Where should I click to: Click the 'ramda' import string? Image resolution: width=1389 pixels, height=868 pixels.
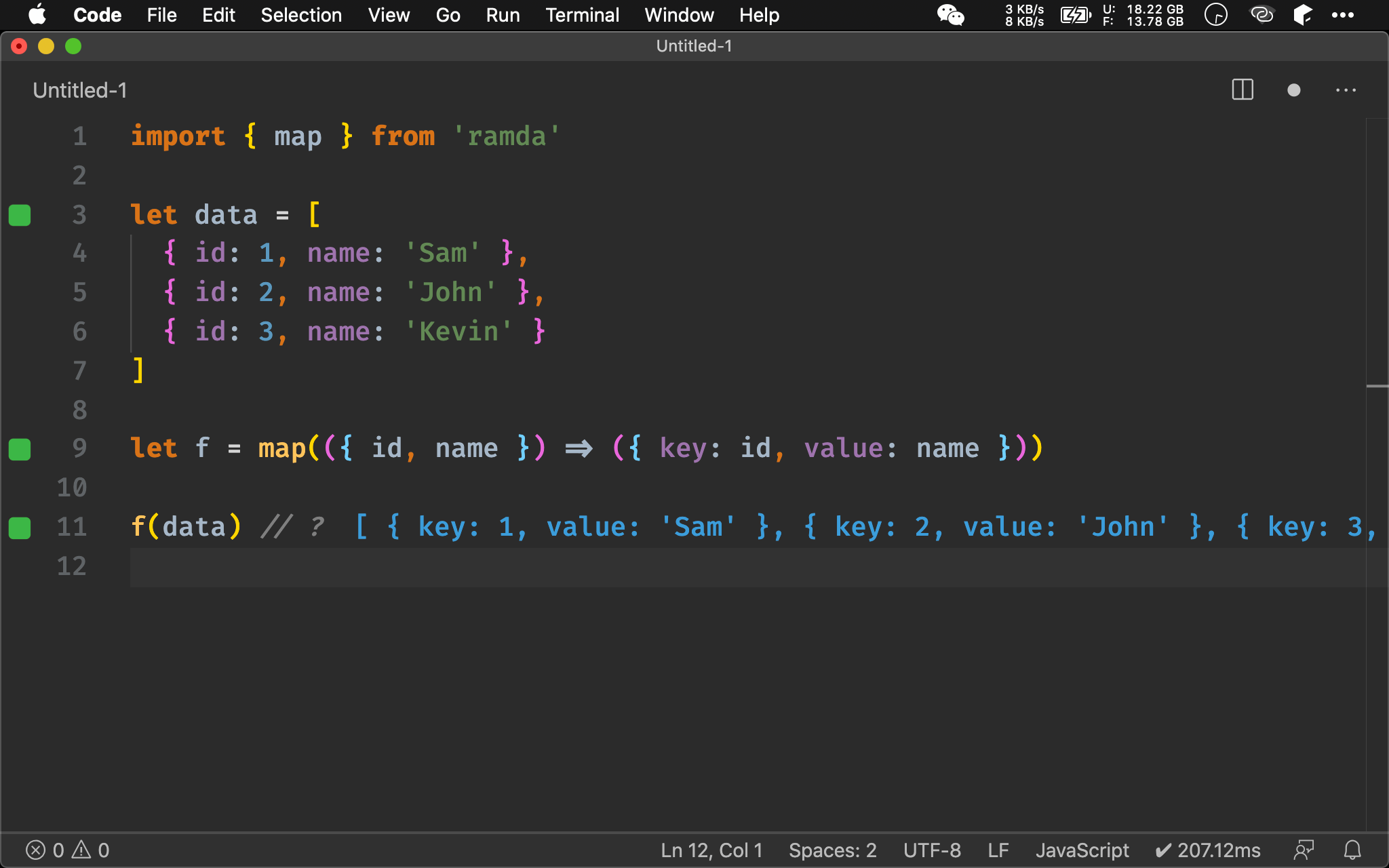point(506,136)
